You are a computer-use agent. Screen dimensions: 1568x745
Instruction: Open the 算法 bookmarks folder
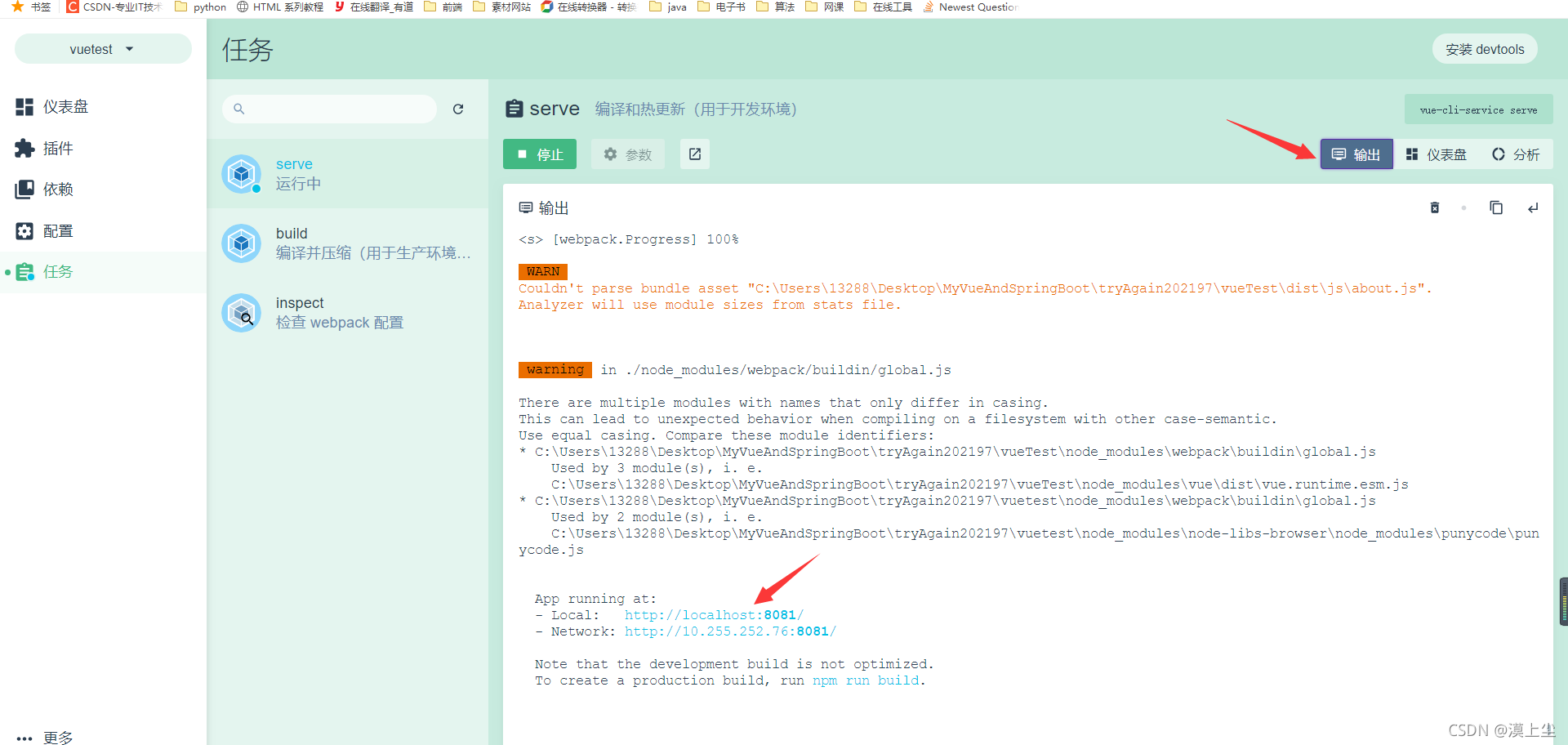776,7
